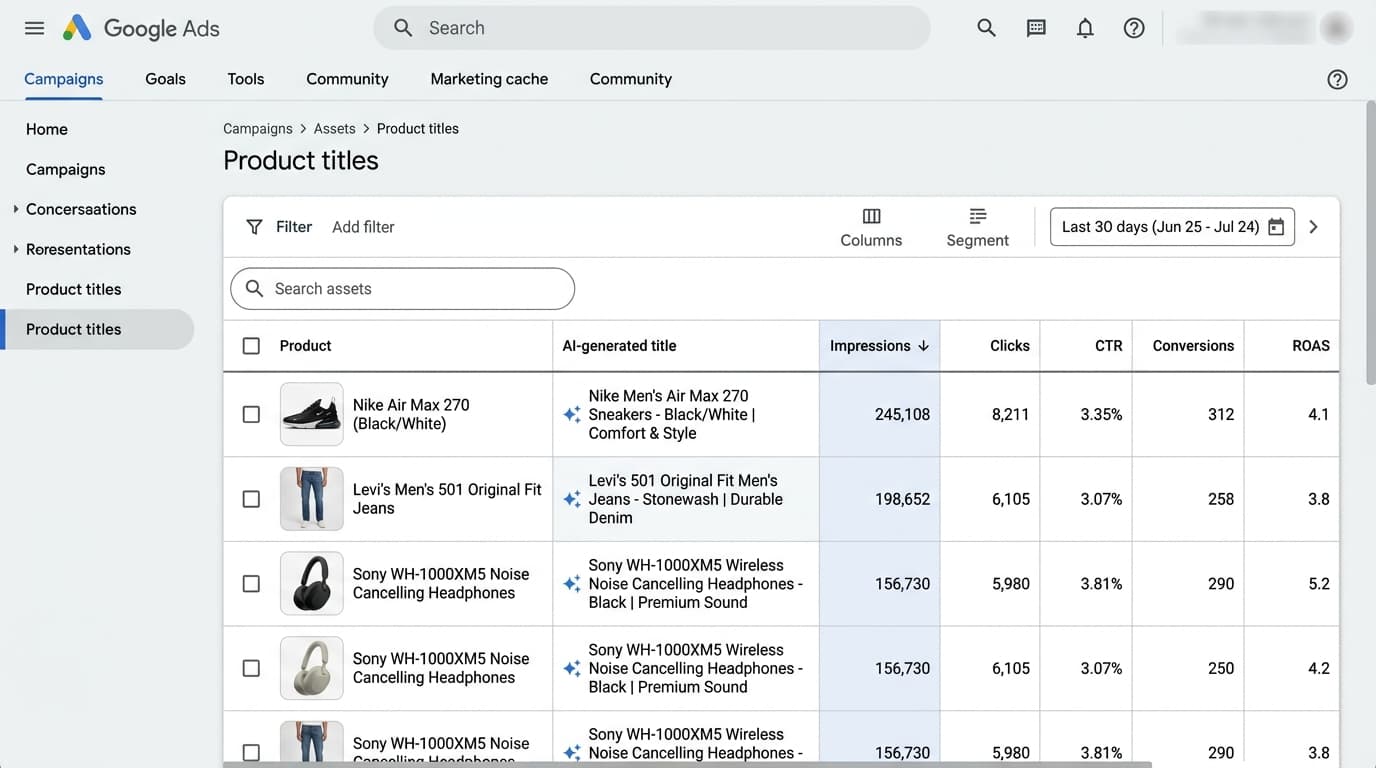The image size is (1376, 768).
Task: Click the AI sparkle icon for Nike title
Action: (x=572, y=414)
